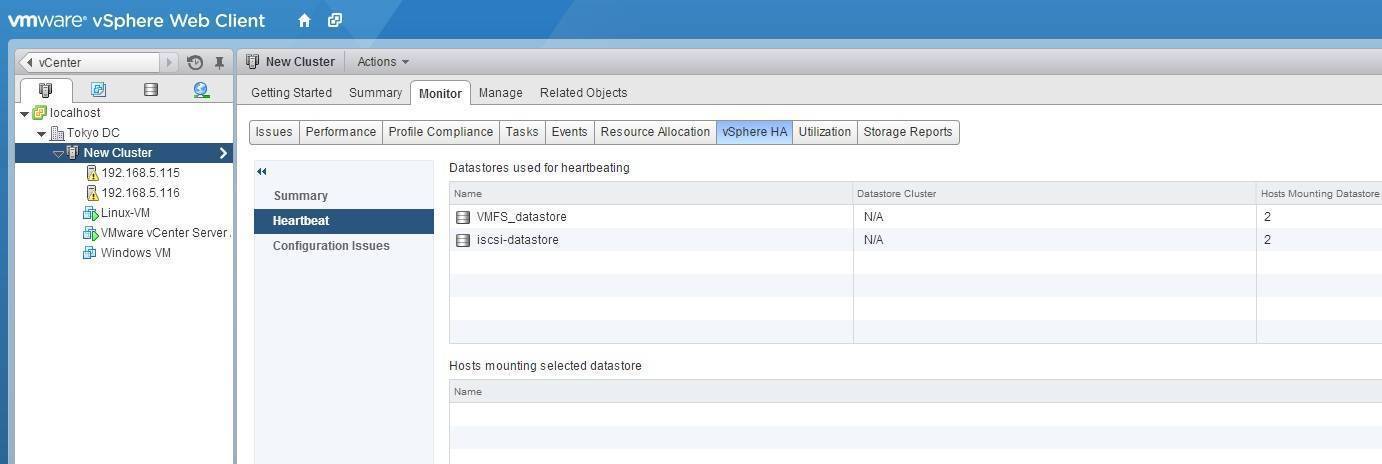Click N/A cell in the VMFS_datastore row
This screenshot has width=1382, height=464.
pyautogui.click(x=873, y=217)
